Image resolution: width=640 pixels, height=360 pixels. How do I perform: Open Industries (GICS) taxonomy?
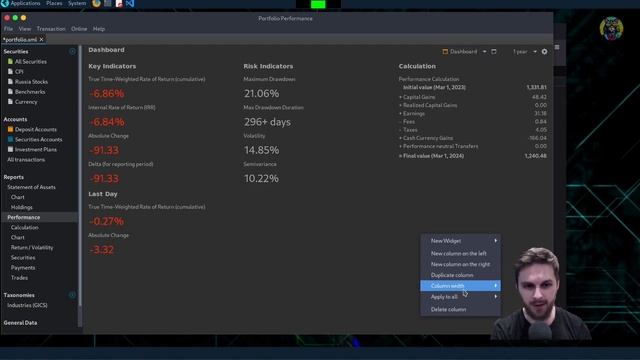(27, 305)
